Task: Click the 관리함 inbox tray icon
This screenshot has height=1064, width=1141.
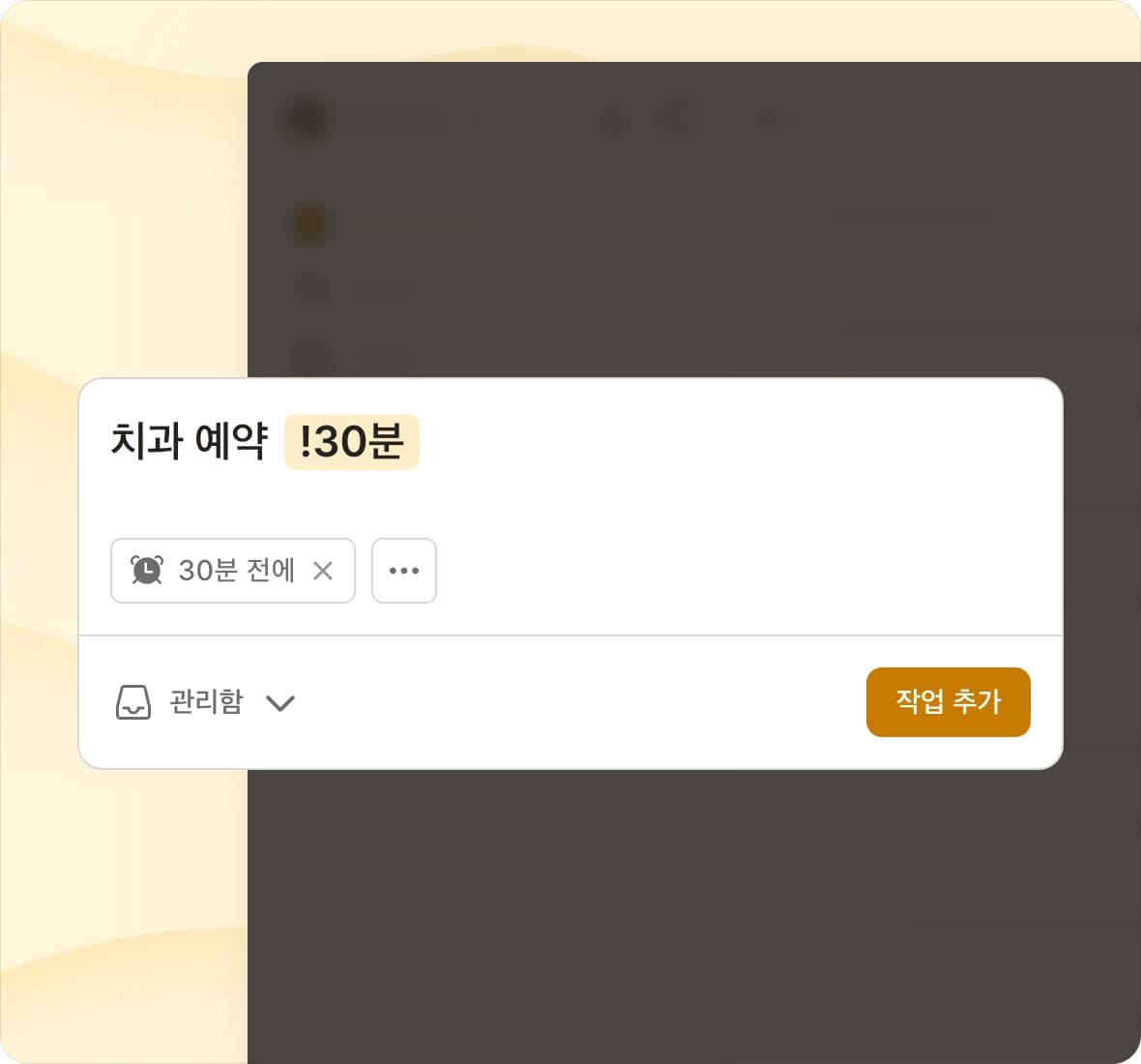Action: (x=133, y=702)
